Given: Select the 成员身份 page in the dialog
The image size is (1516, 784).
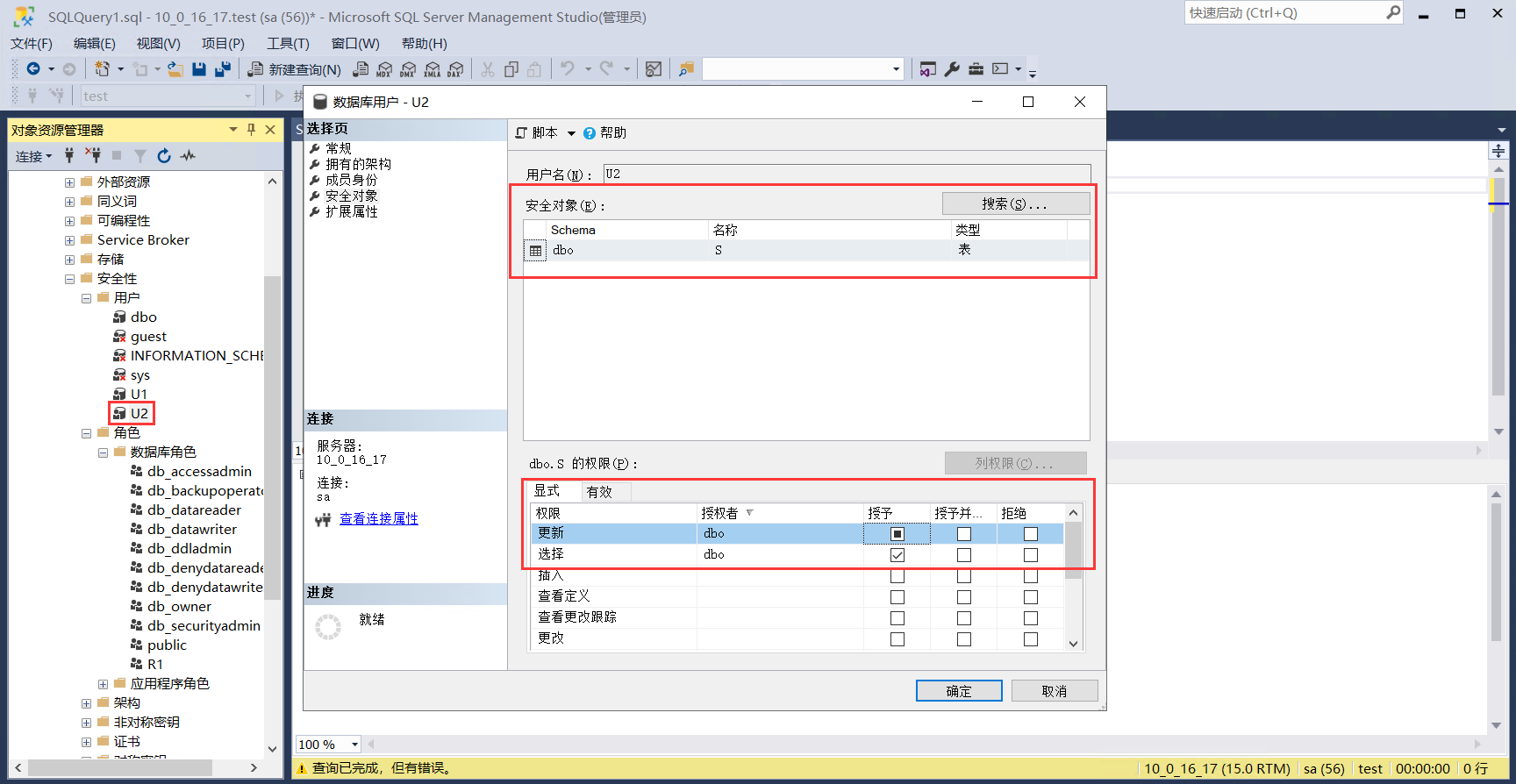Looking at the screenshot, I should click(351, 180).
